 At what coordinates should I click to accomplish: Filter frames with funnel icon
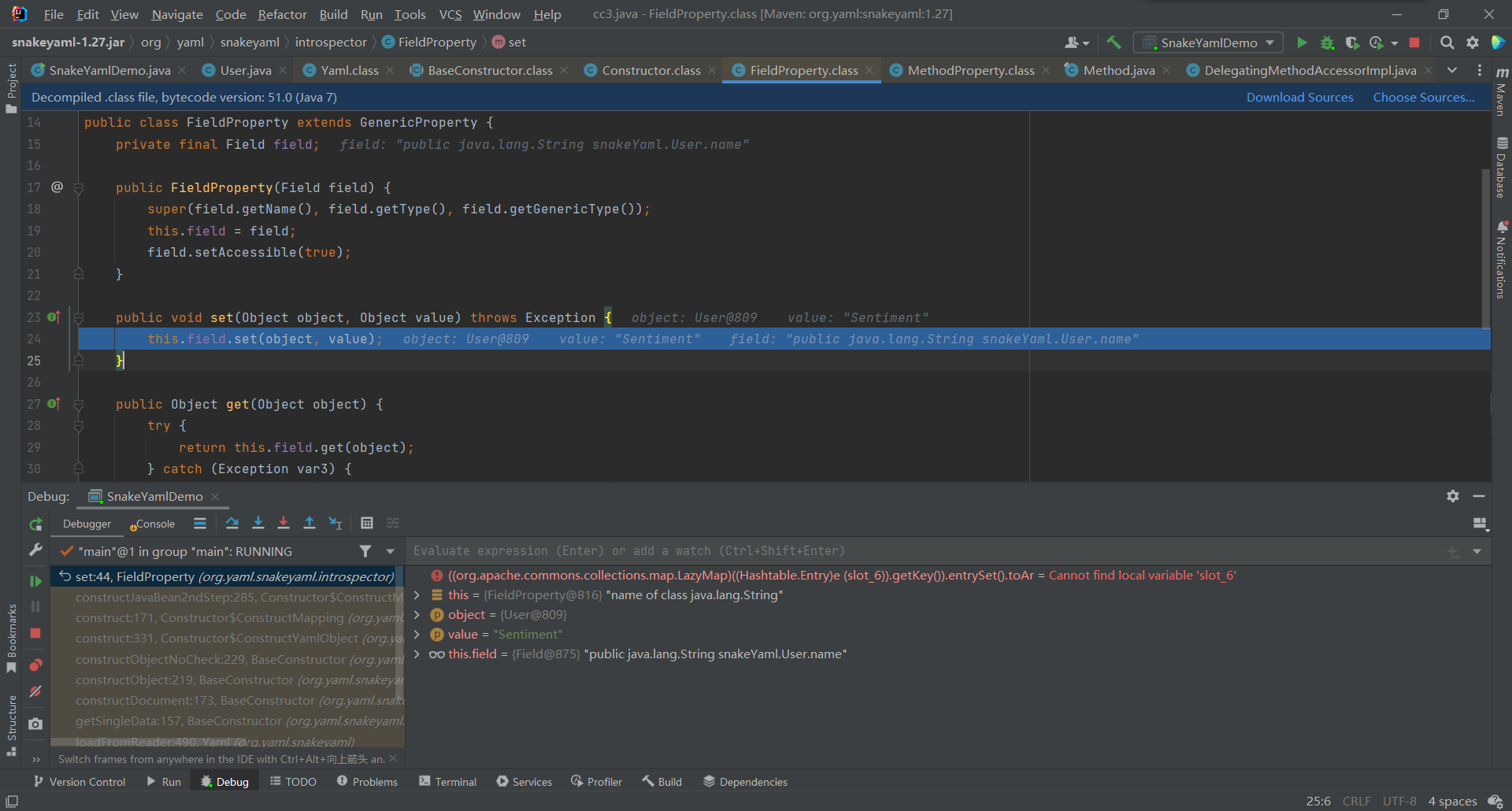click(365, 551)
